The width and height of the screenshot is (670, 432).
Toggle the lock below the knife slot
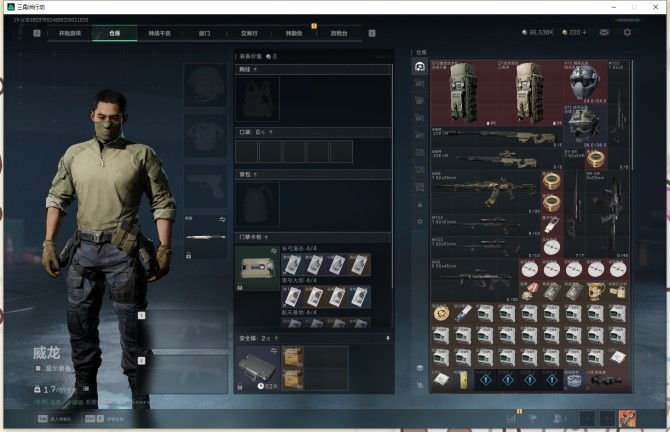tap(188, 255)
